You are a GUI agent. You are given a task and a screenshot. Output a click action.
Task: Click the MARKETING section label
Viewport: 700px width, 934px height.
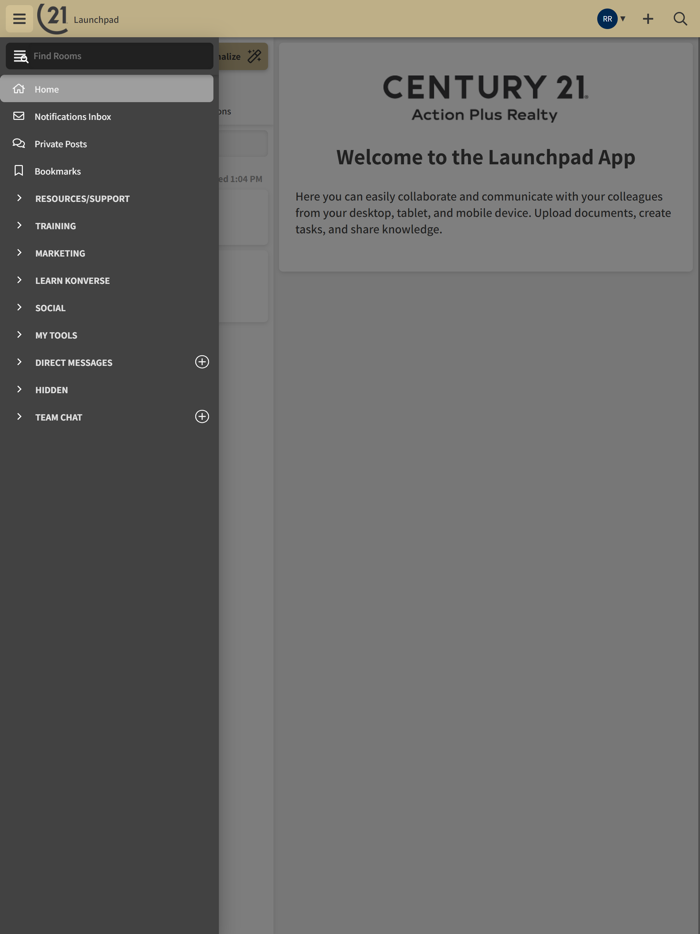(x=60, y=253)
